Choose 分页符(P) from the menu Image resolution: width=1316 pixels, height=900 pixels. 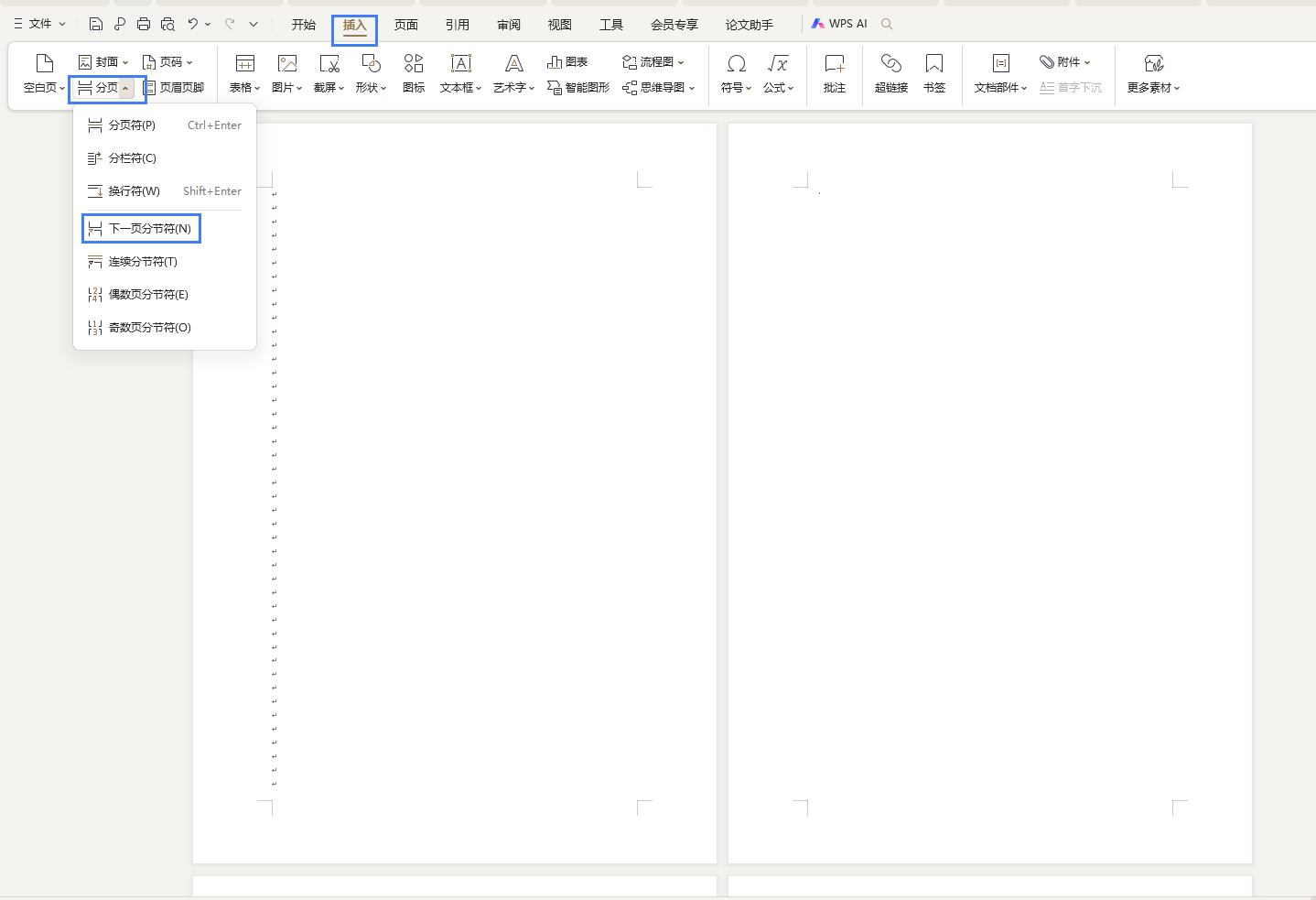pyautogui.click(x=165, y=125)
